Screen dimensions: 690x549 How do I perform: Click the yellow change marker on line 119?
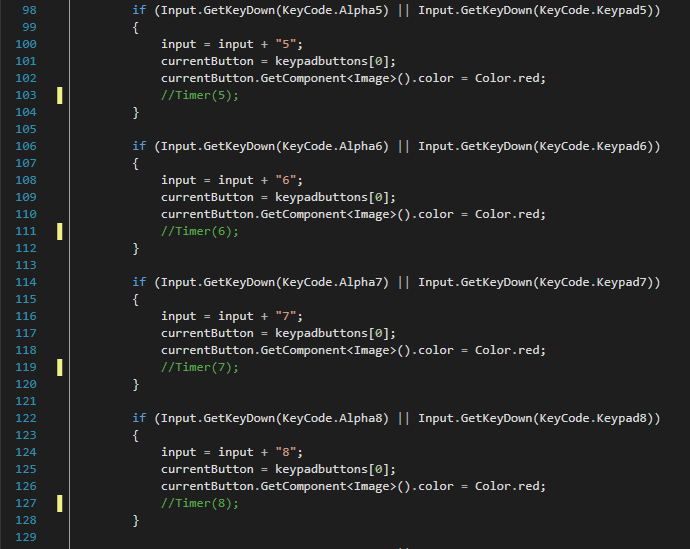[x=59, y=367]
